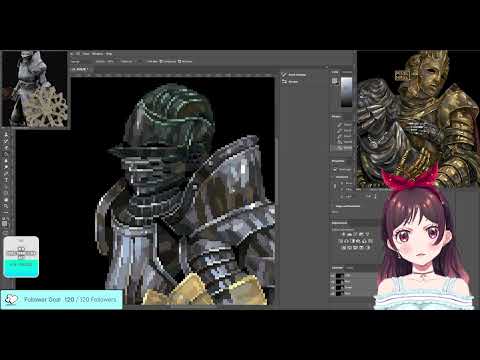The image size is (480, 360).
Task: Toggle visibility of the bottom layer
Action: pos(333,293)
